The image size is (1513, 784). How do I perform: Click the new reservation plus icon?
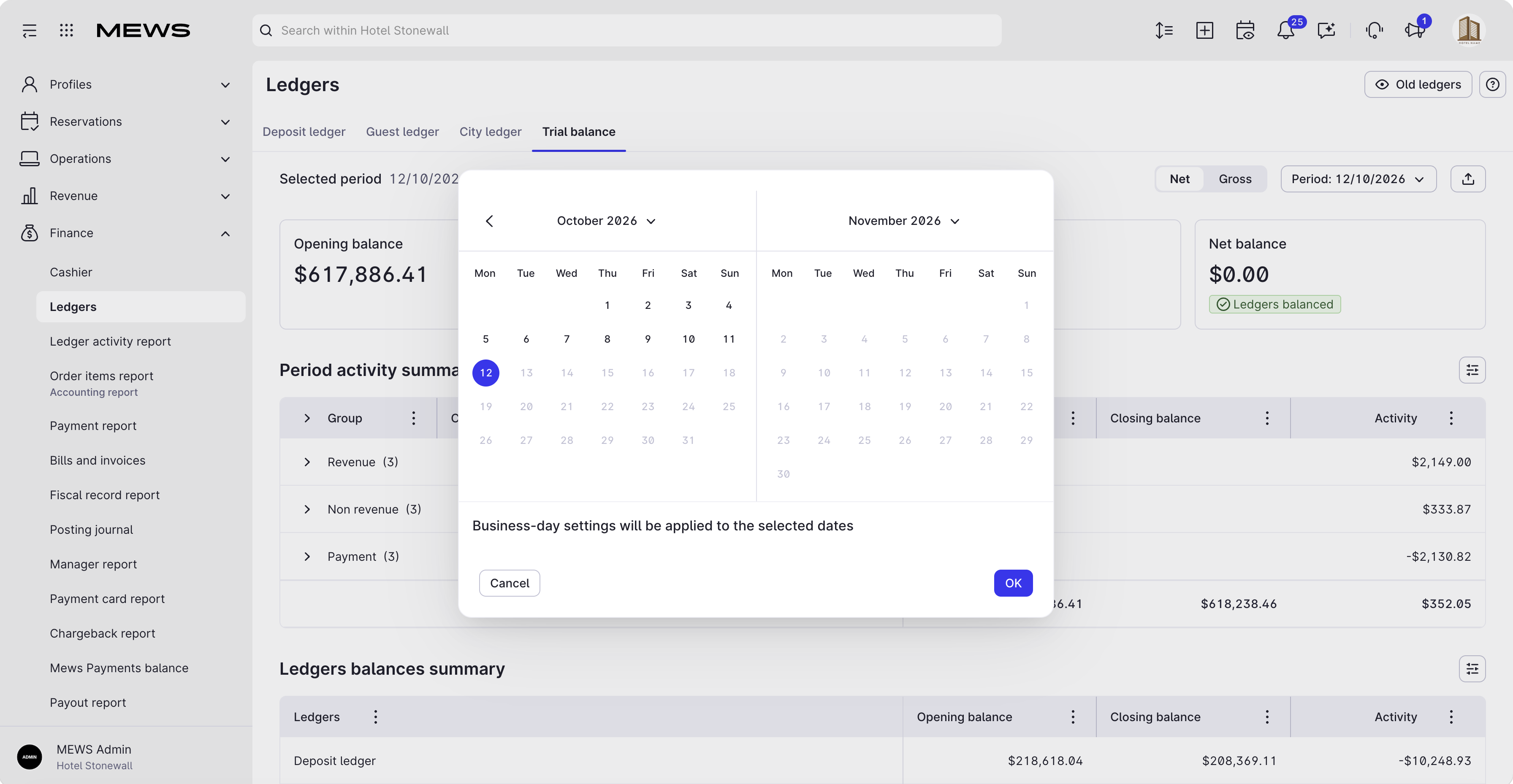tap(1204, 30)
